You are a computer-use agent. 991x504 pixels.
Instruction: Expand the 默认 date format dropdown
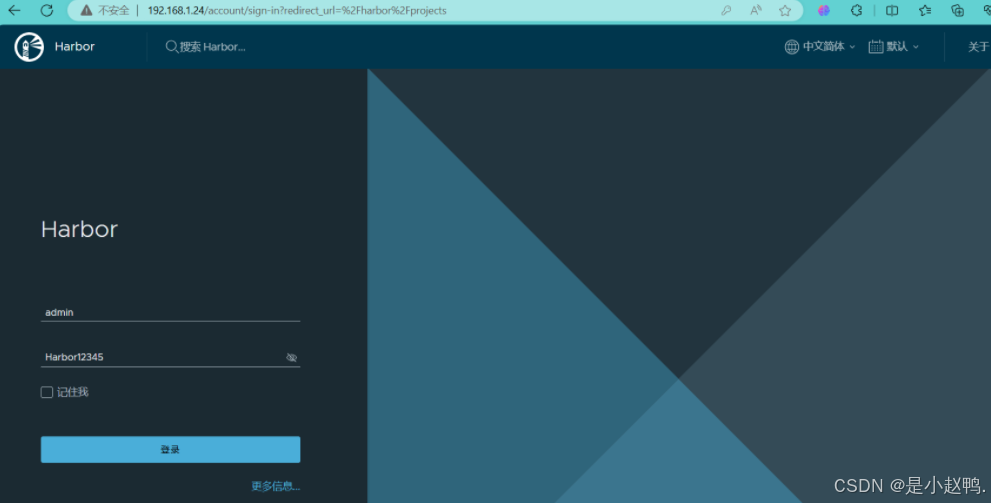click(902, 46)
